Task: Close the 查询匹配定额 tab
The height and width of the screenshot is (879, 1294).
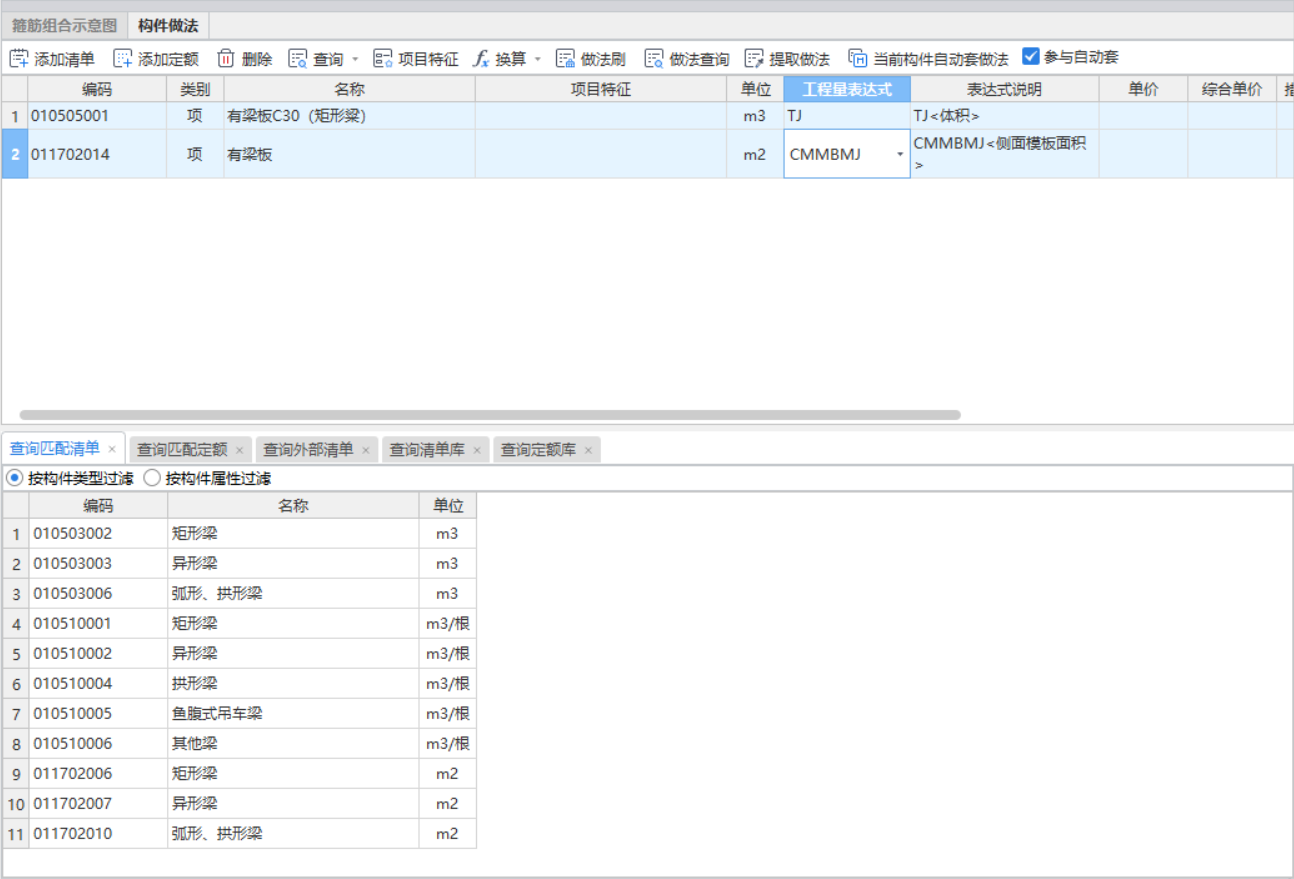Action: [x=239, y=451]
